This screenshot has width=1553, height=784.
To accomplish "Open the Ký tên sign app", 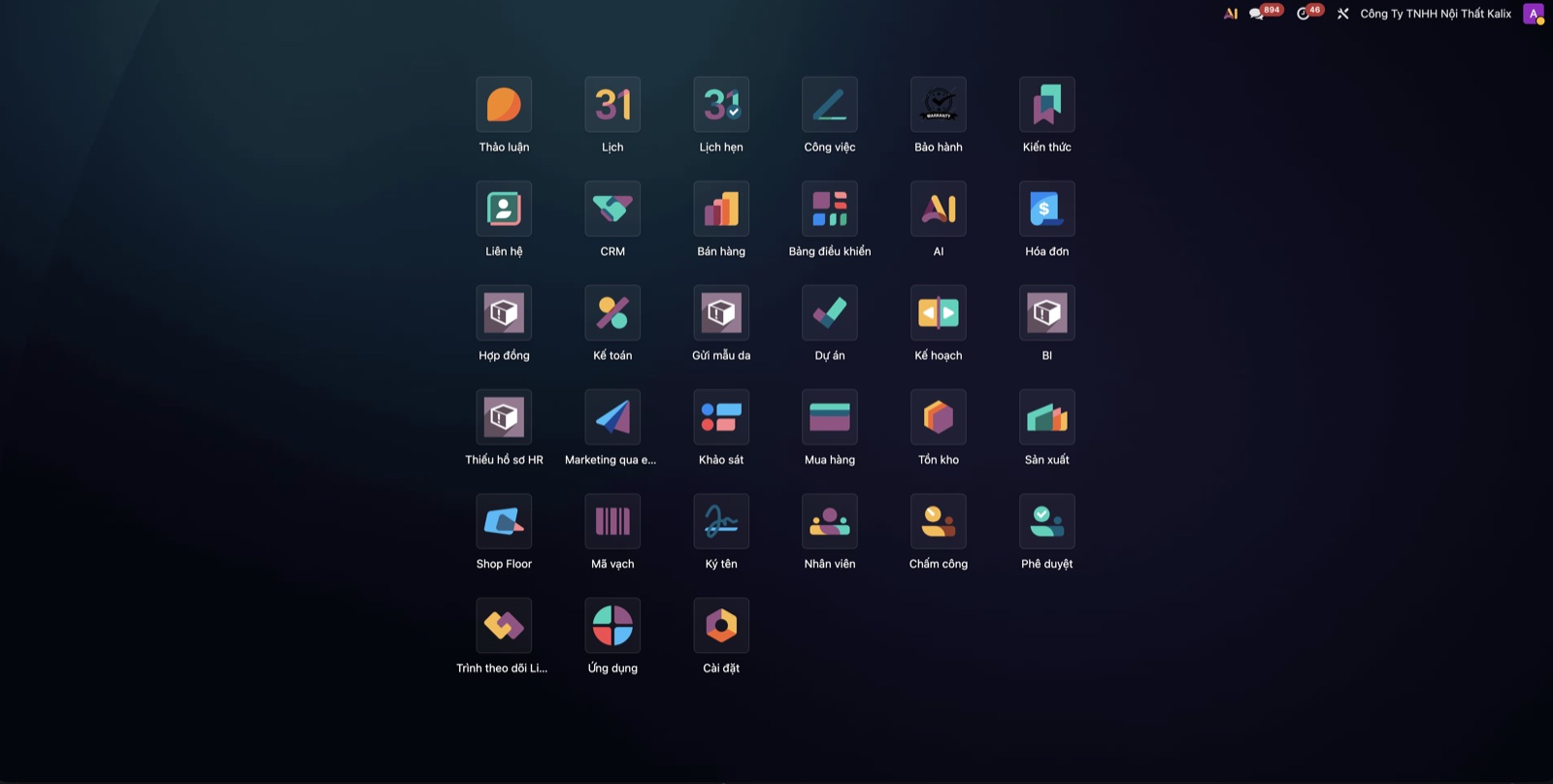I will tap(721, 521).
